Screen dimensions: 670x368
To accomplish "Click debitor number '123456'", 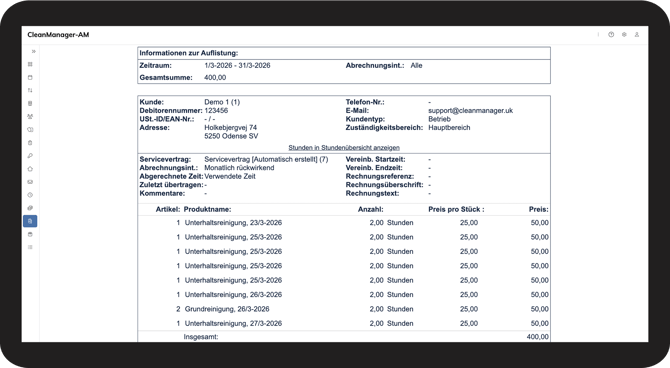I will (x=216, y=111).
